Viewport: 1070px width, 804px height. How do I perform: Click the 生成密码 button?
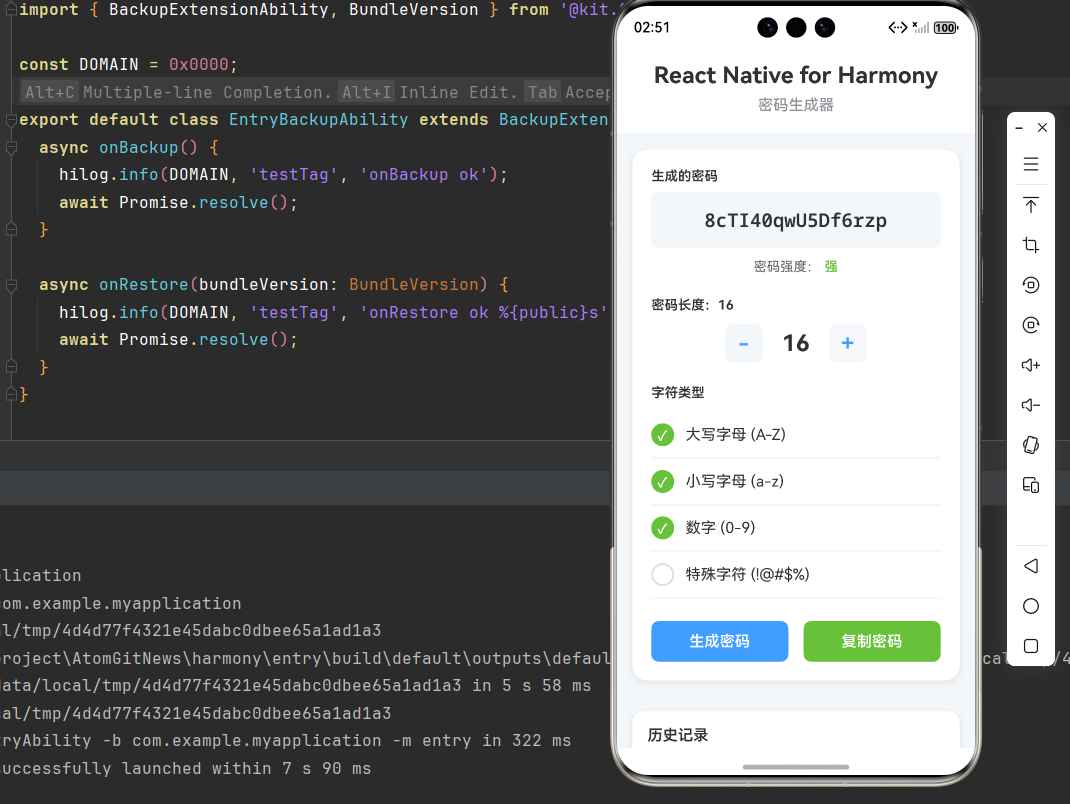click(719, 641)
